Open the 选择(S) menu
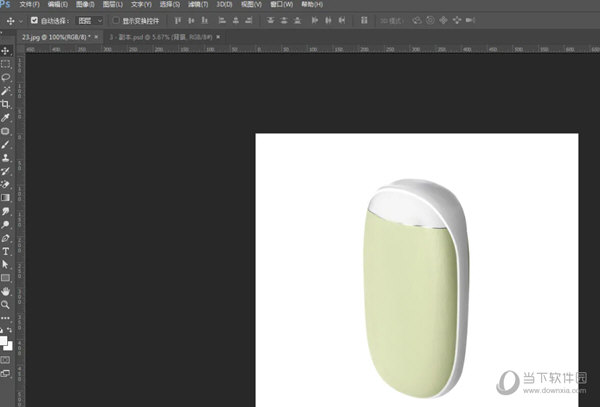 tap(170, 5)
